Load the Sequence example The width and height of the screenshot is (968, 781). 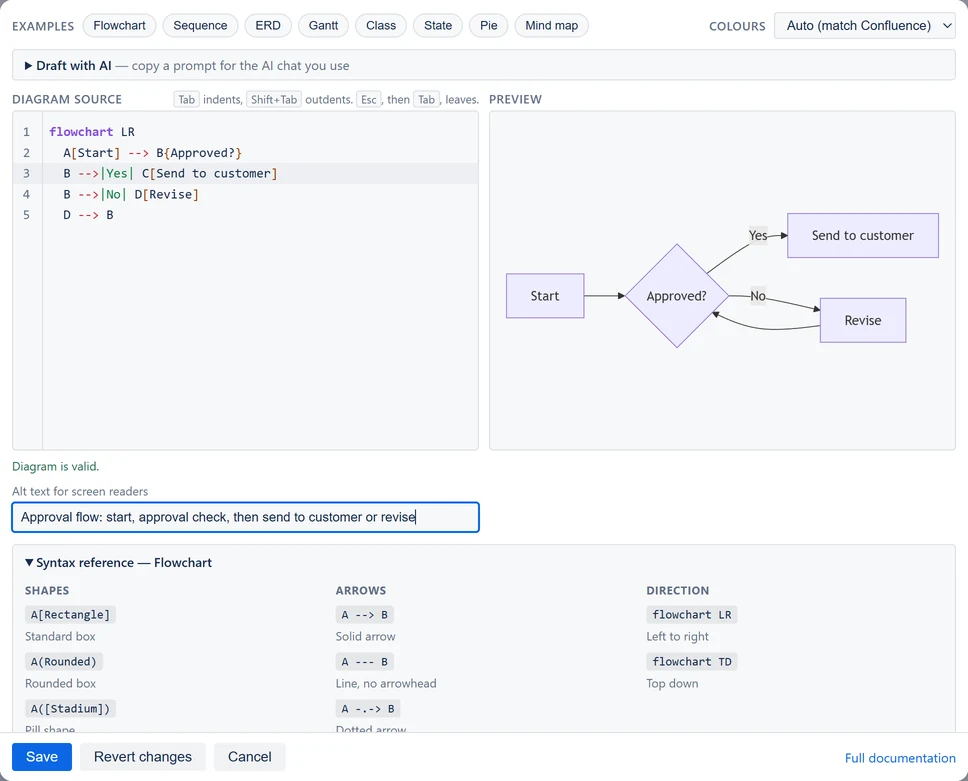(200, 26)
